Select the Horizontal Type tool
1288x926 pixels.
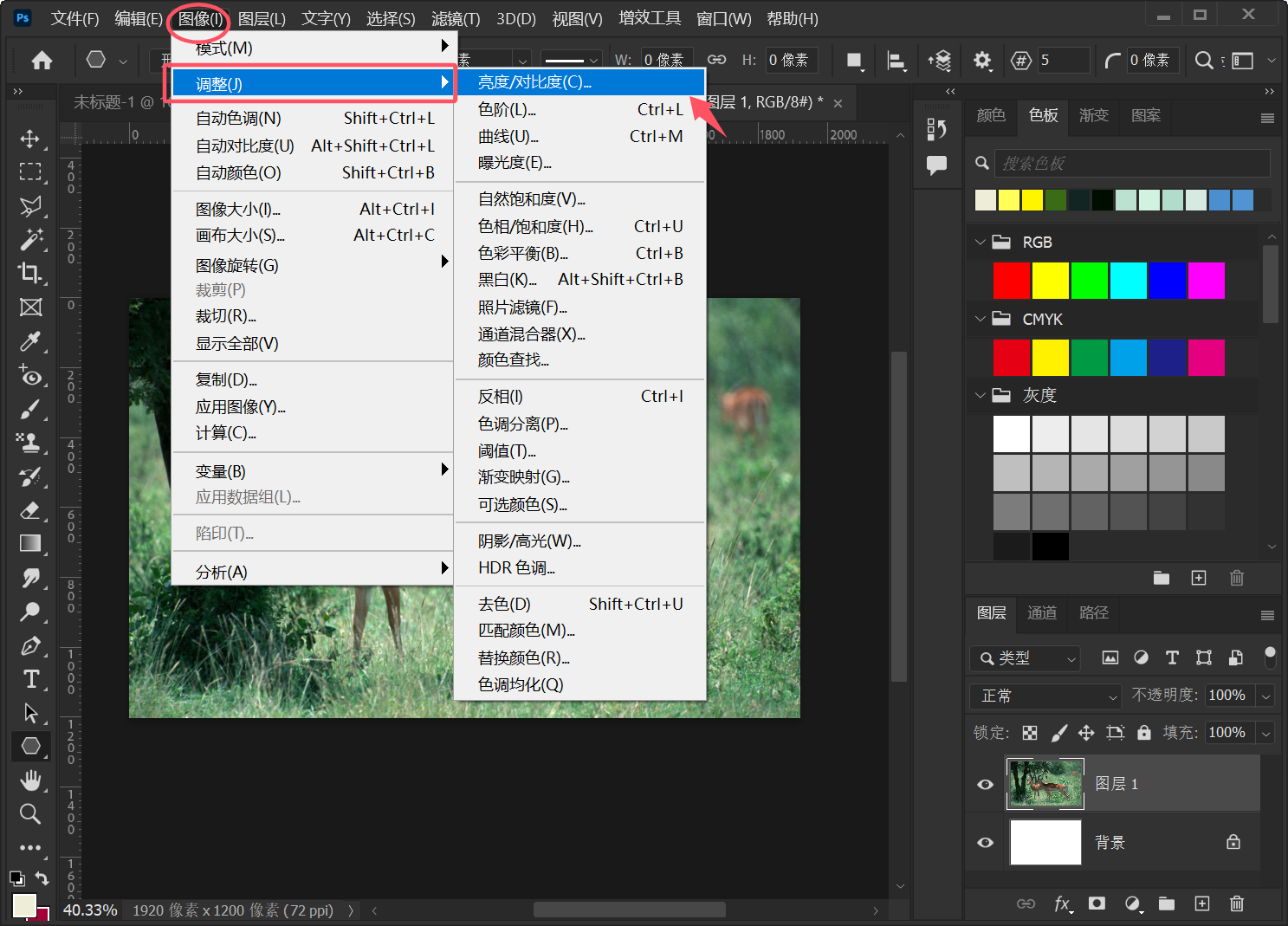[30, 679]
